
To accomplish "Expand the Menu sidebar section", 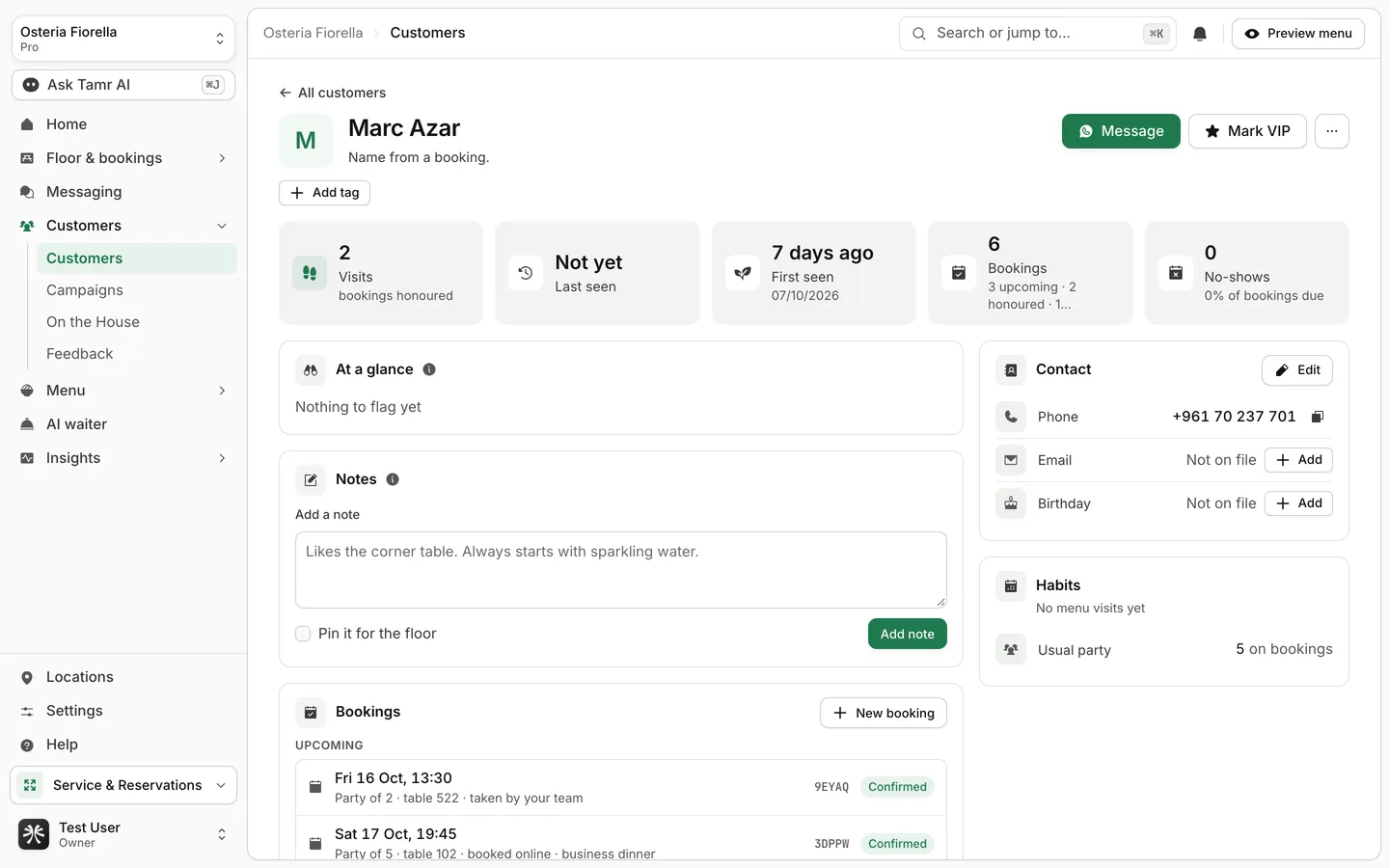I will pos(123,391).
